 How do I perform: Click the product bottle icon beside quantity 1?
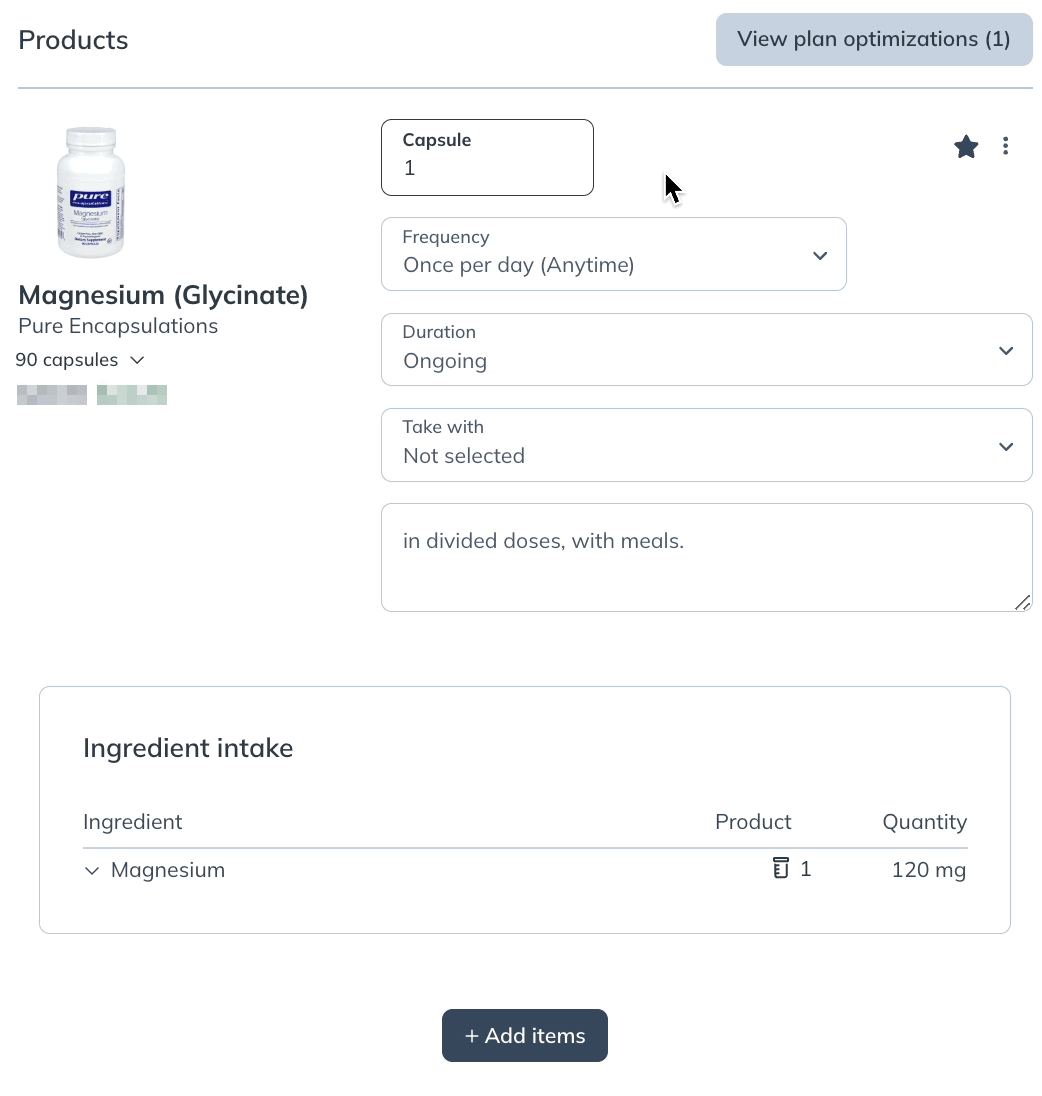tap(781, 868)
